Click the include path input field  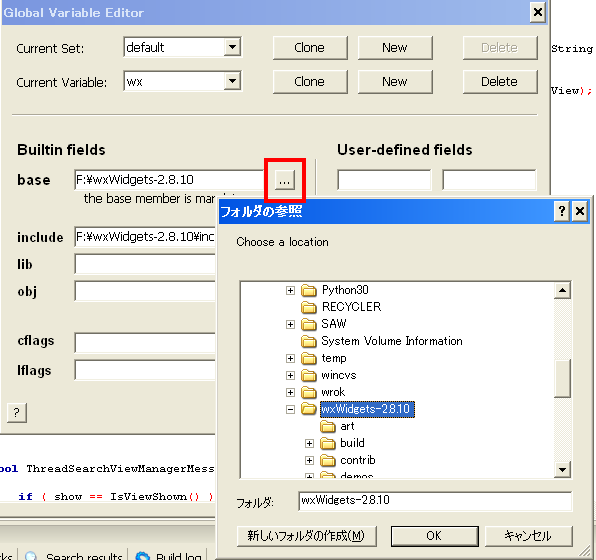(145, 237)
